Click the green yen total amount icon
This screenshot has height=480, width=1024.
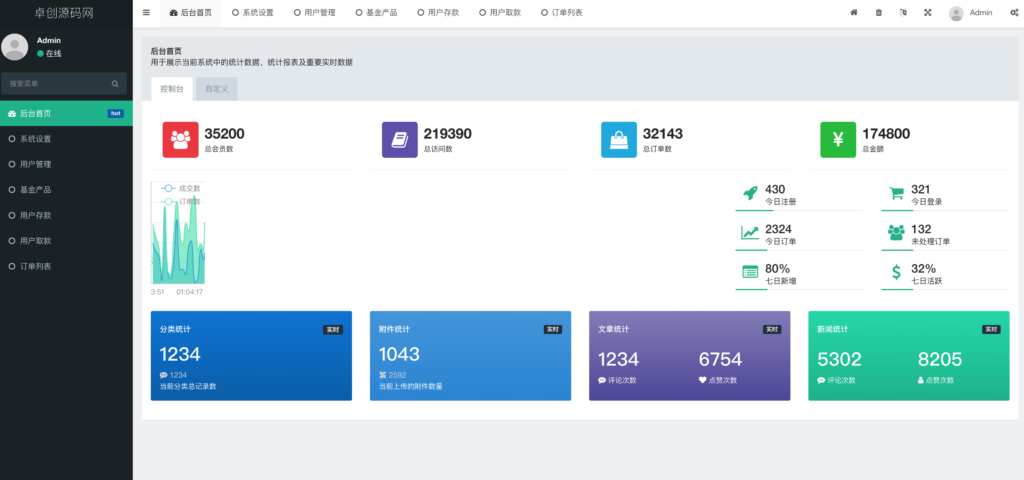point(839,140)
